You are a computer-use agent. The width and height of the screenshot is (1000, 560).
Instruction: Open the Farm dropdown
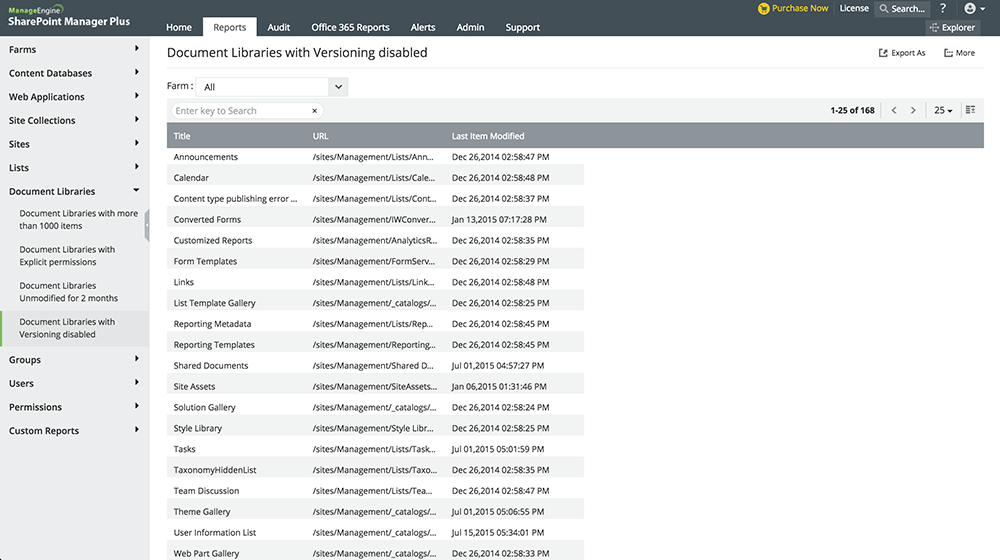click(272, 87)
